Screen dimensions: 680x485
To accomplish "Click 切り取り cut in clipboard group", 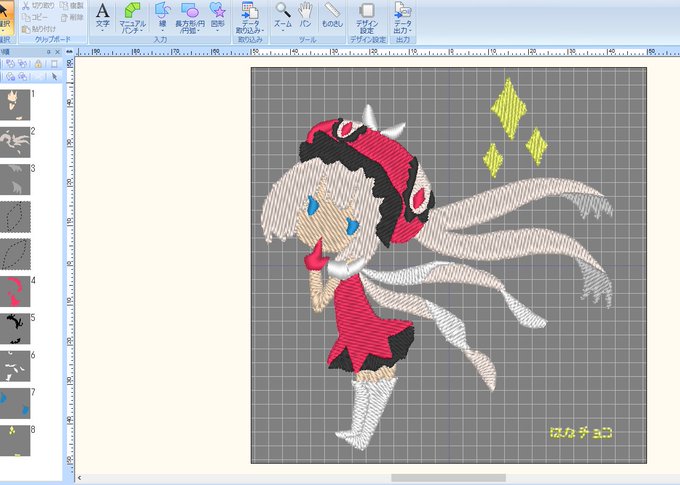I will (38, 6).
